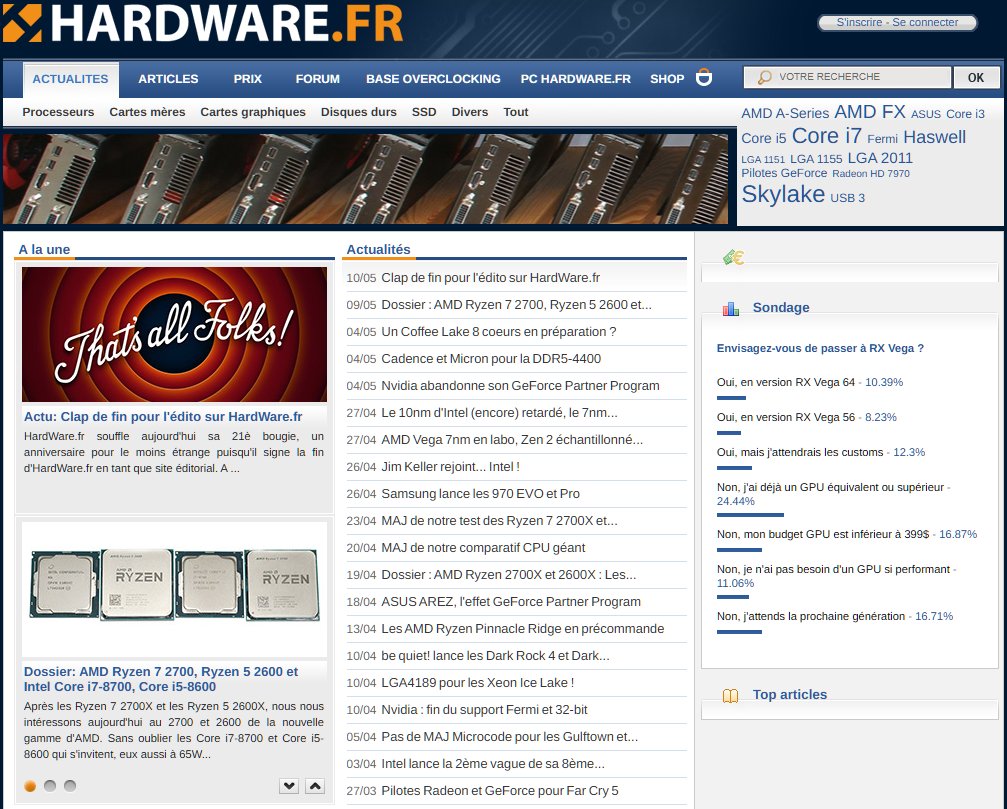The width and height of the screenshot is (1007, 809).
Task: Click the Sondage bar chart icon
Action: [730, 307]
